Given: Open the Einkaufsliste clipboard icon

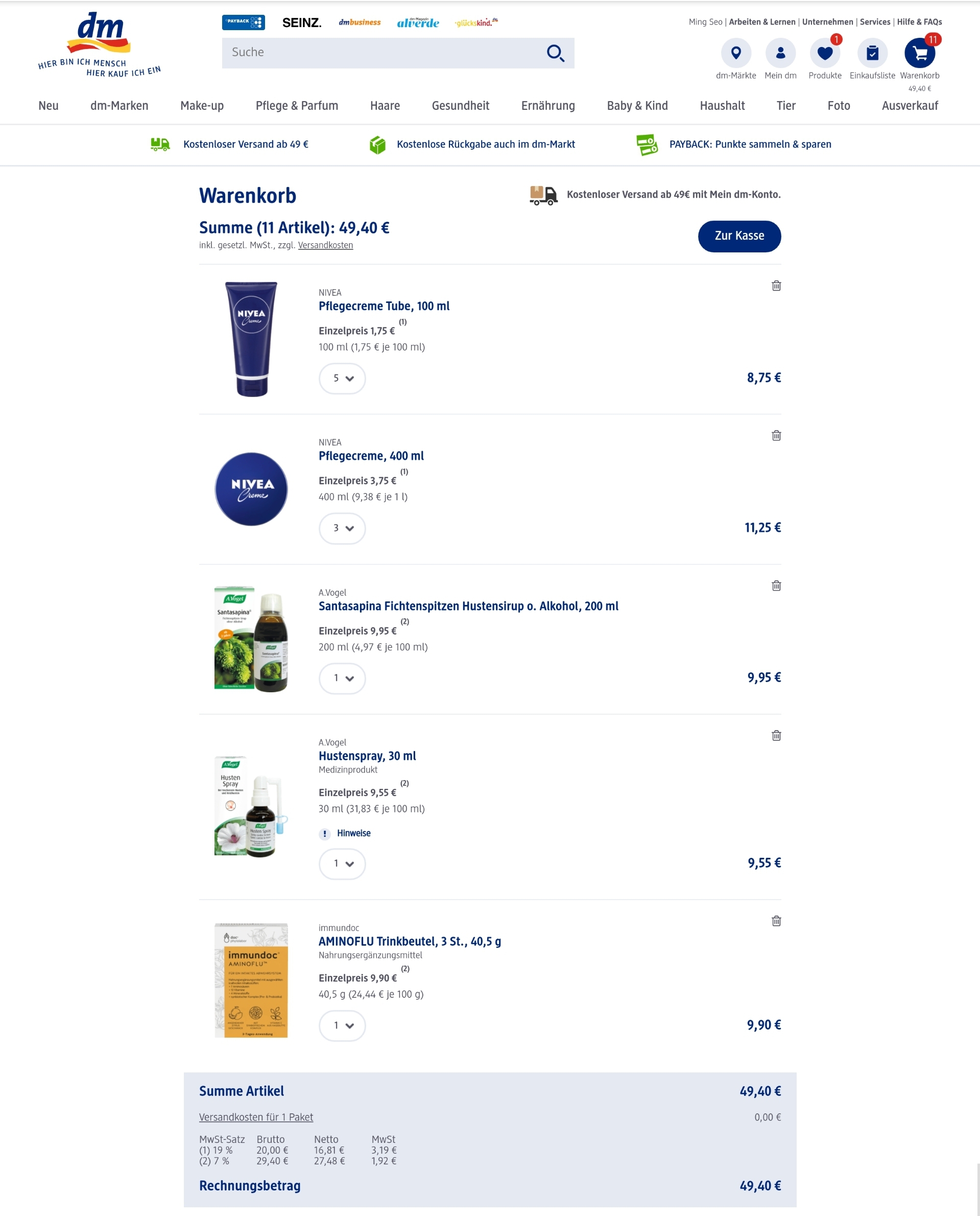Looking at the screenshot, I should [x=872, y=53].
